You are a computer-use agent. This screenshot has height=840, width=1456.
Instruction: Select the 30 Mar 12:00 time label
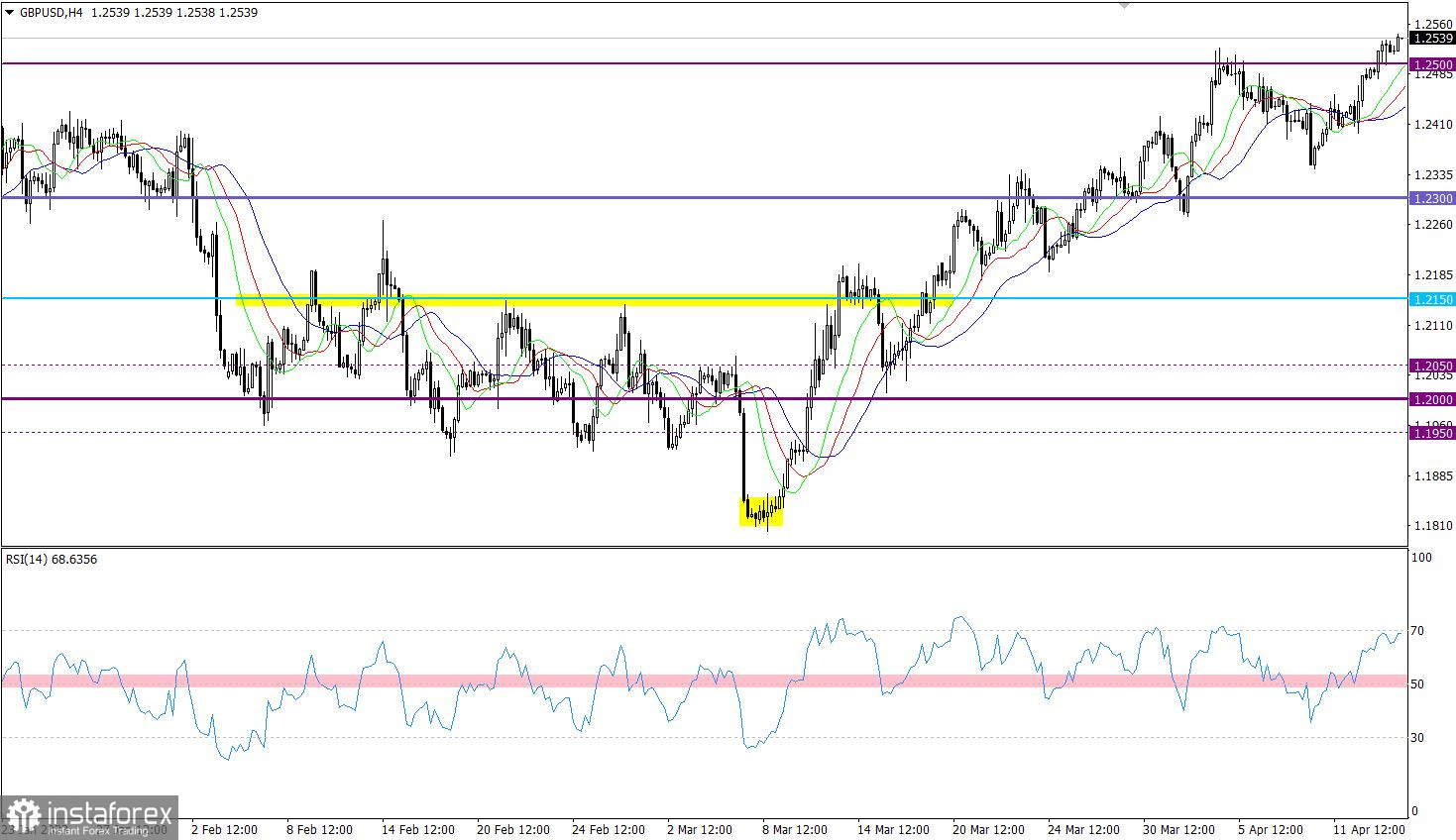[1179, 830]
